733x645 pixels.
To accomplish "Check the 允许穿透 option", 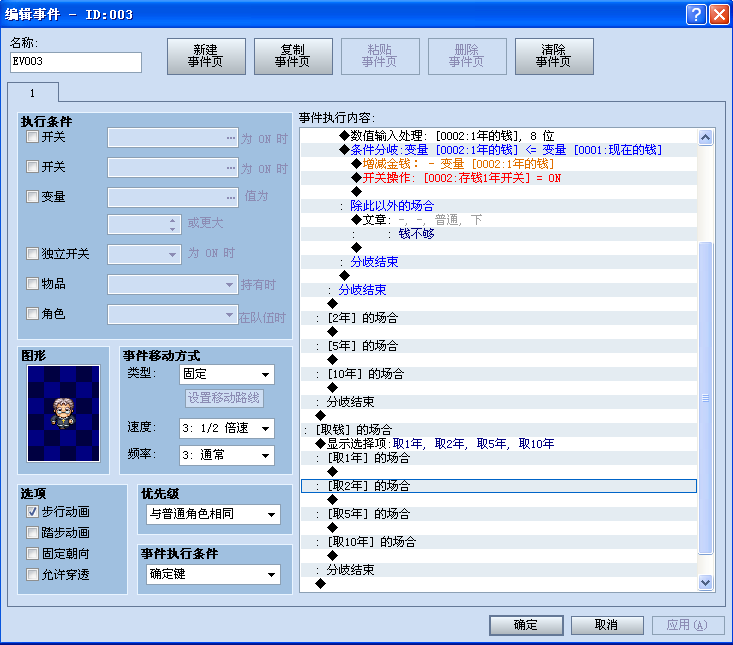I will click(x=32, y=574).
